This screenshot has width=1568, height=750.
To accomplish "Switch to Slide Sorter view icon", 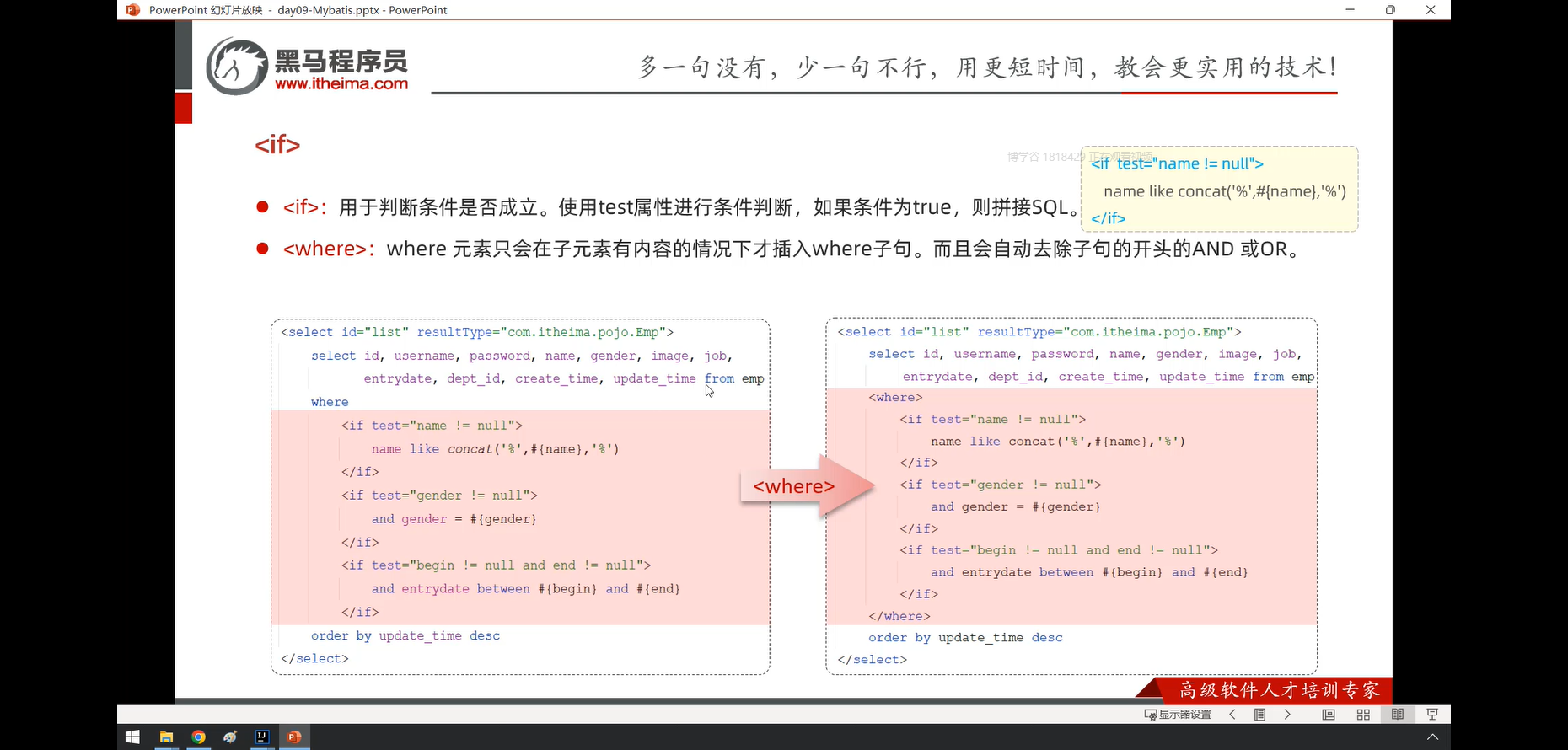I will [x=1363, y=715].
